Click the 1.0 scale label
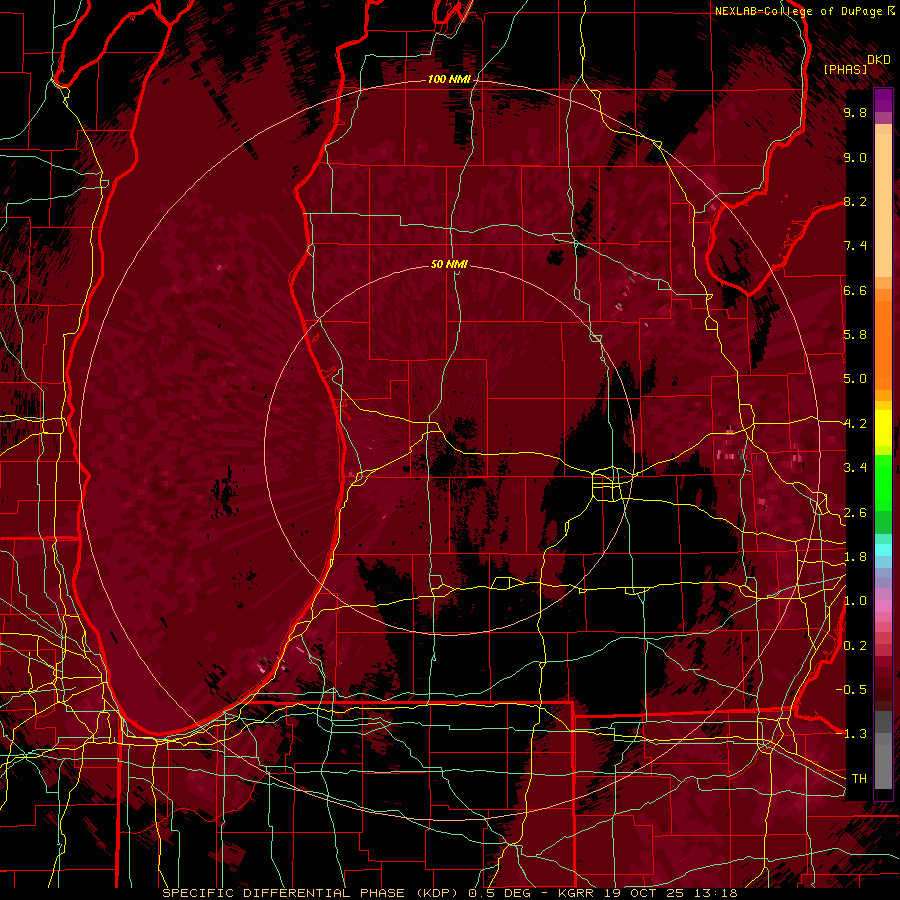This screenshot has height=900, width=900. coord(855,601)
